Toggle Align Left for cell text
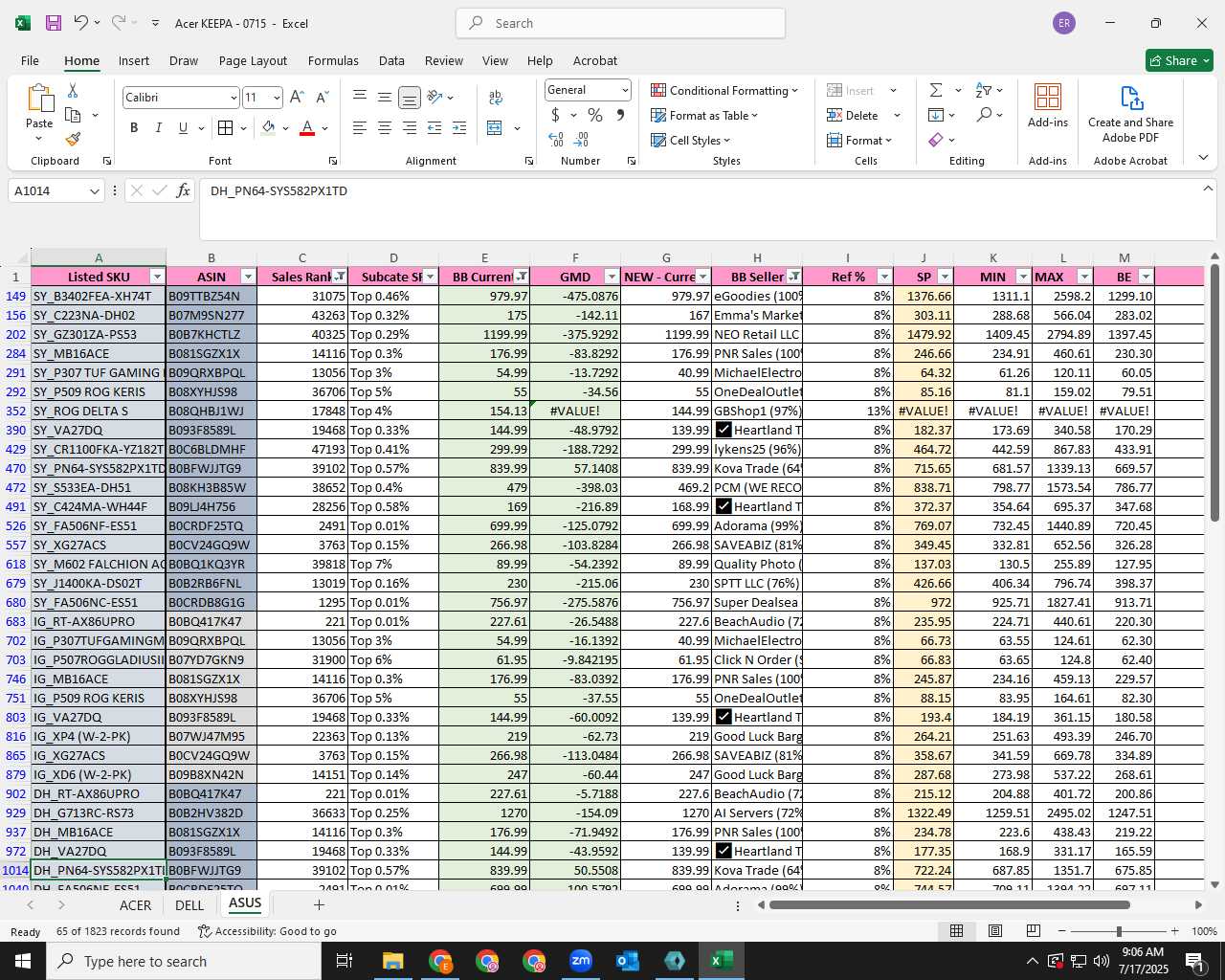1225x980 pixels. 360,127
